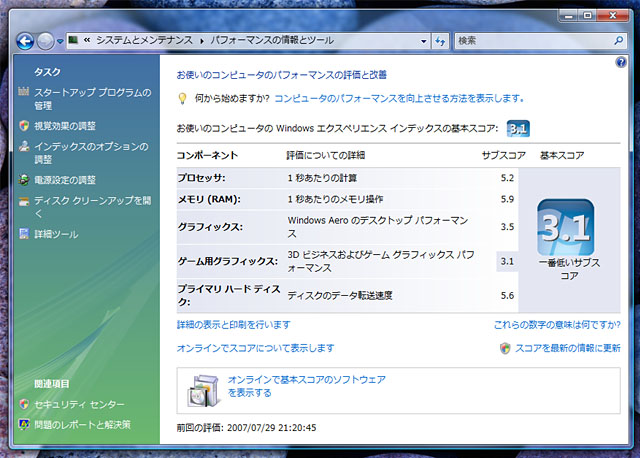
Task: Click the shield icon beside スコアを最新の情報に更新
Action: point(505,348)
